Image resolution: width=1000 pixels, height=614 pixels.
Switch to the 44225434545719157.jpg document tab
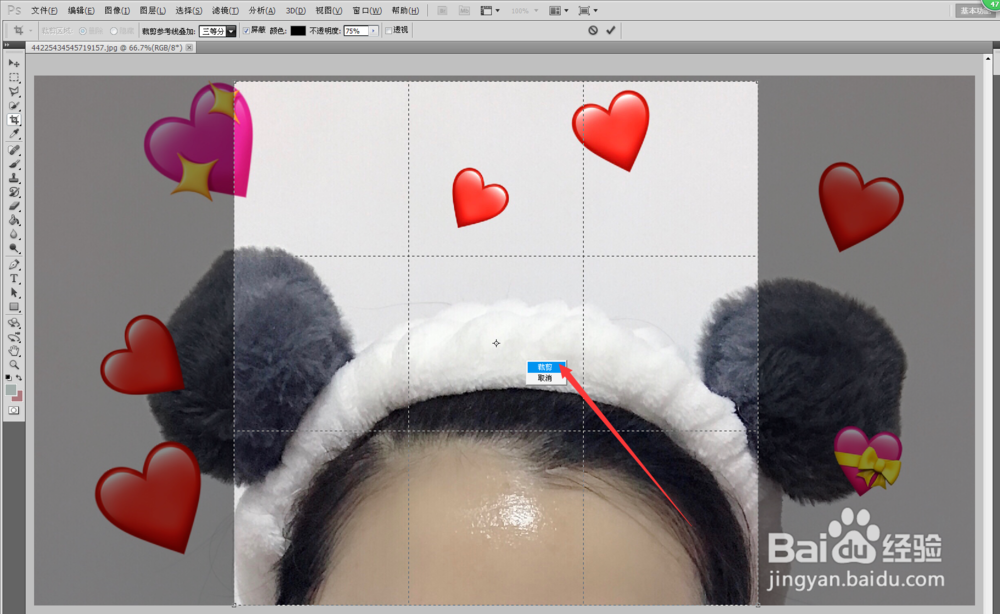(x=107, y=48)
